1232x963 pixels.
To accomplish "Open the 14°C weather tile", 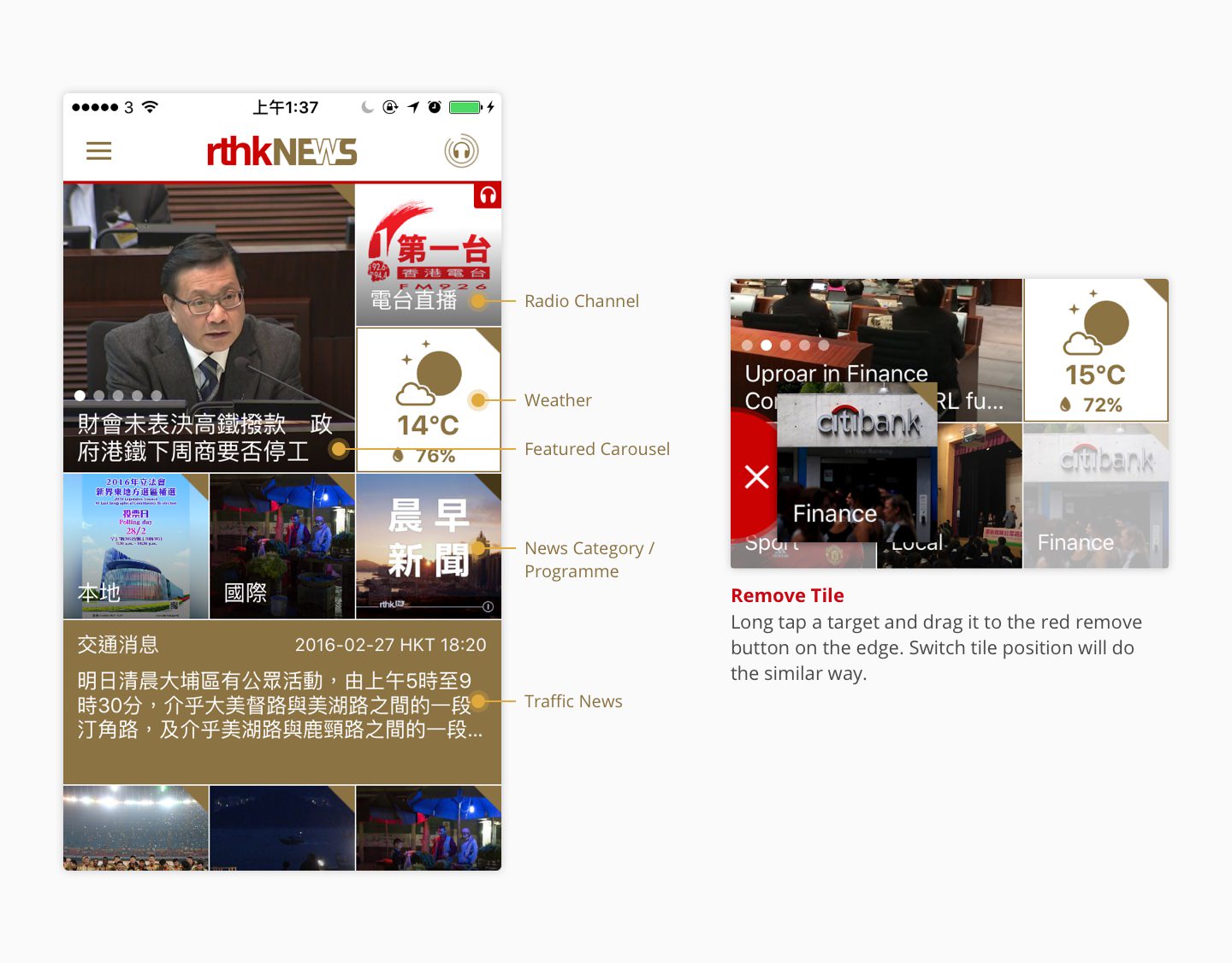I will (428, 400).
